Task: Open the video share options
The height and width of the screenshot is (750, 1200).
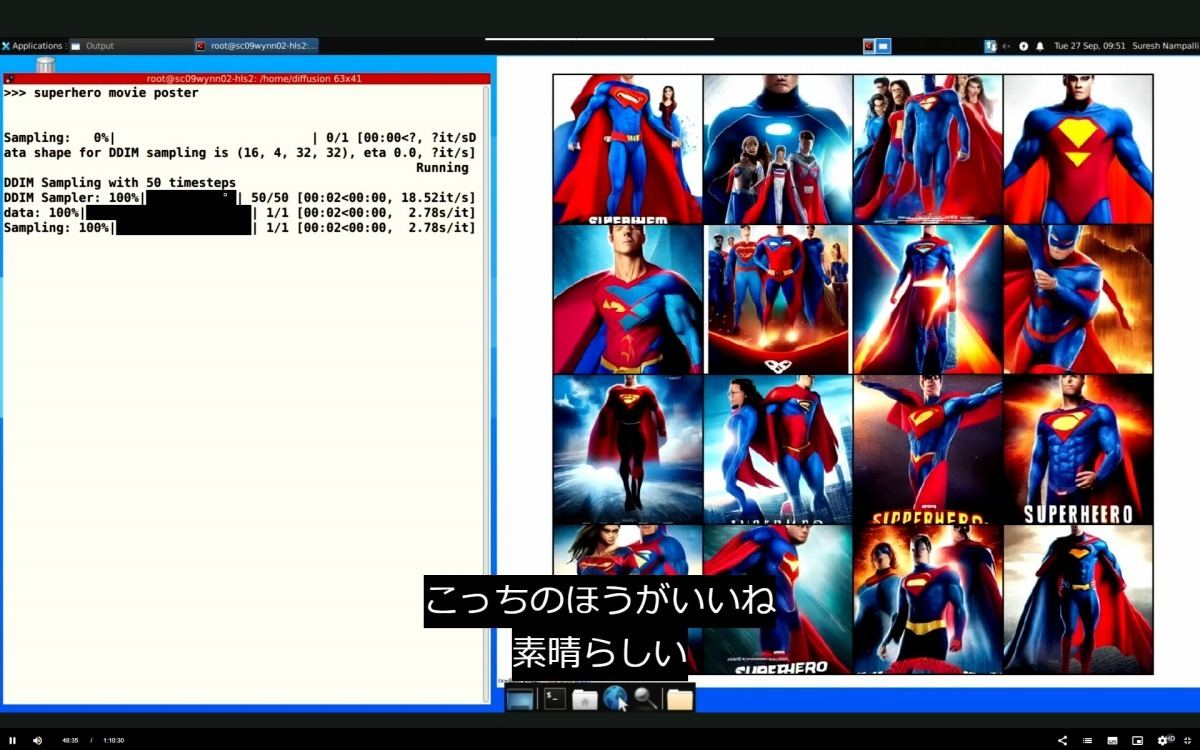Action: 1062,740
